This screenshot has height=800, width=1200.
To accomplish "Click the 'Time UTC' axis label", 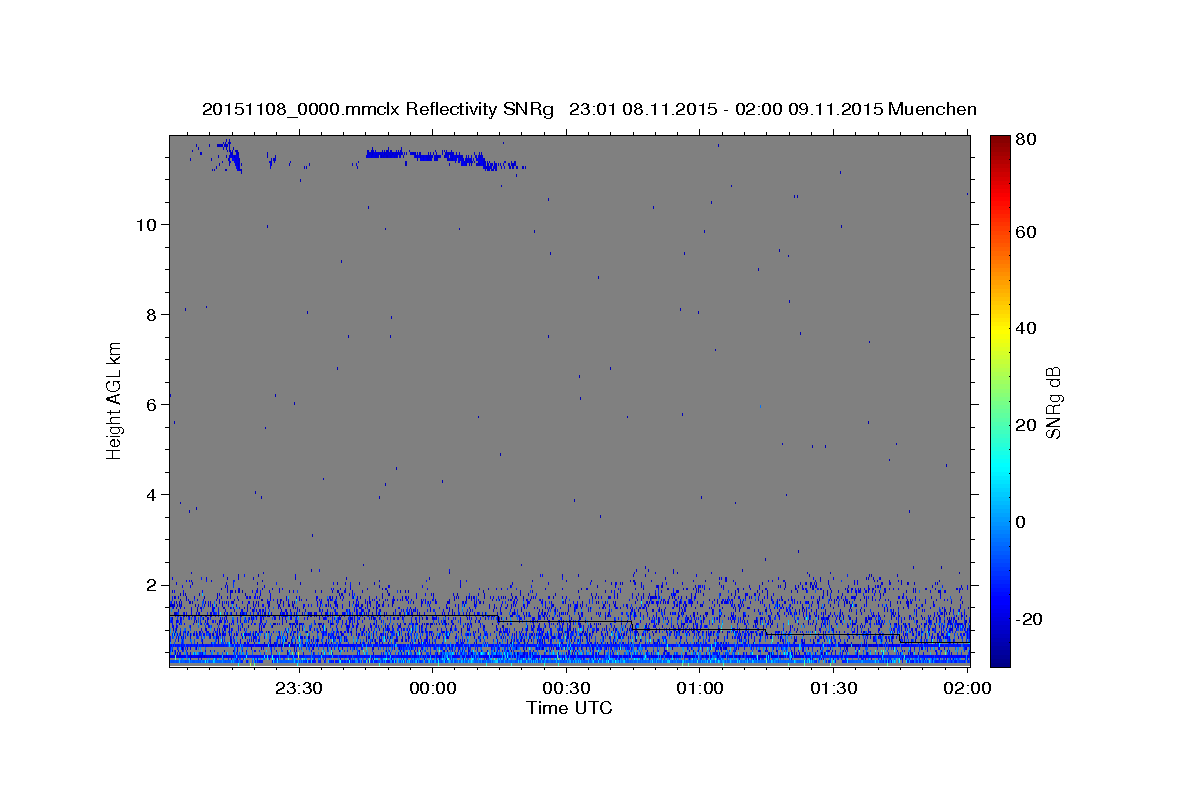I will tap(569, 708).
